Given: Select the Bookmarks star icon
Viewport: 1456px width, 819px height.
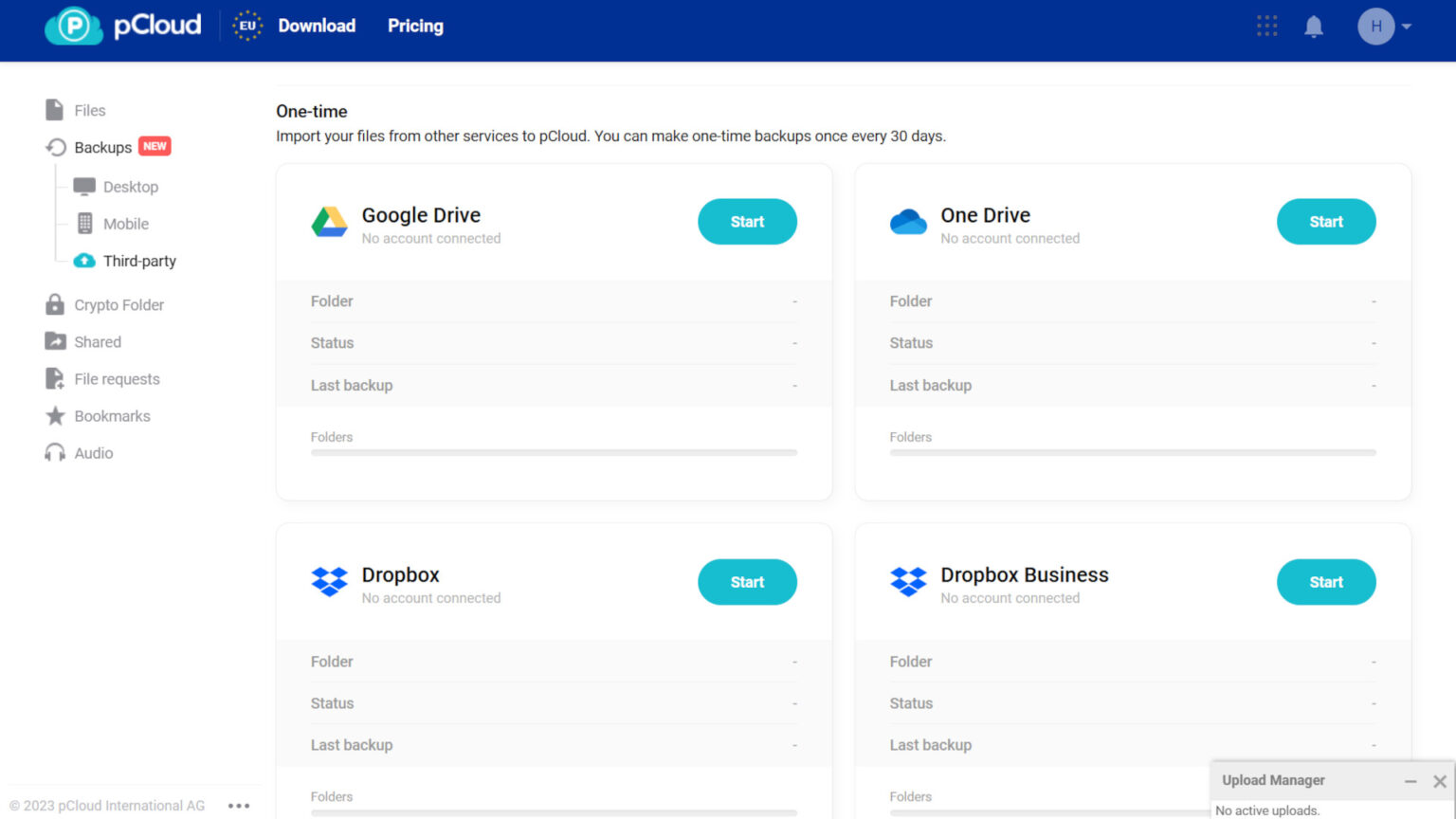Looking at the screenshot, I should pyautogui.click(x=54, y=415).
